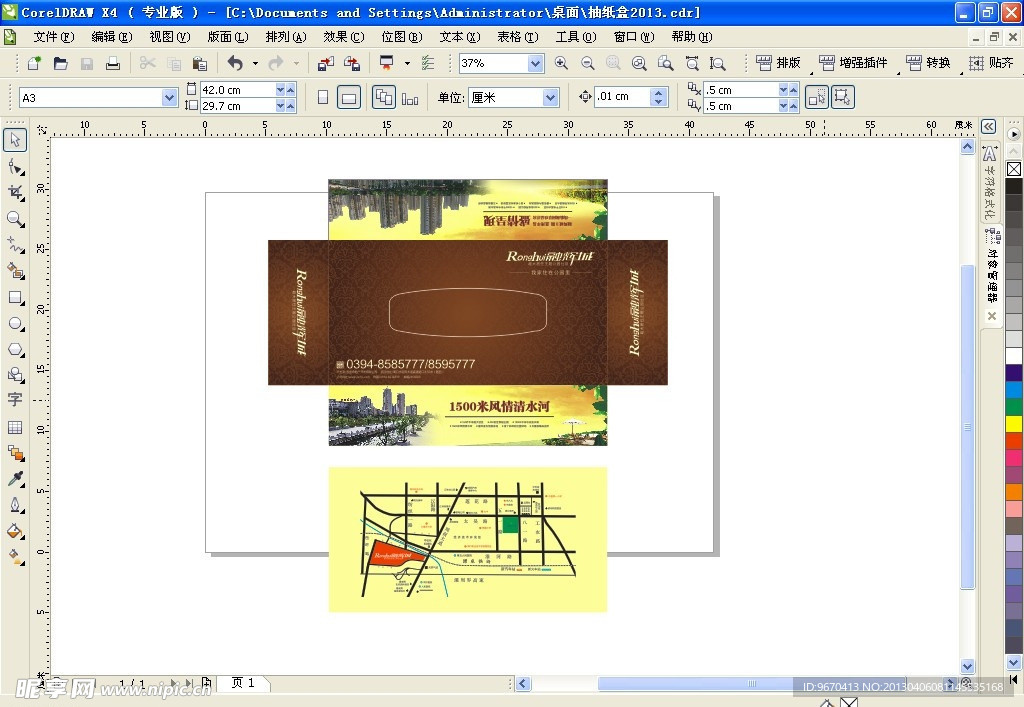This screenshot has width=1024, height=707.
Task: Click the 转换 toolbar button
Action: click(x=929, y=63)
